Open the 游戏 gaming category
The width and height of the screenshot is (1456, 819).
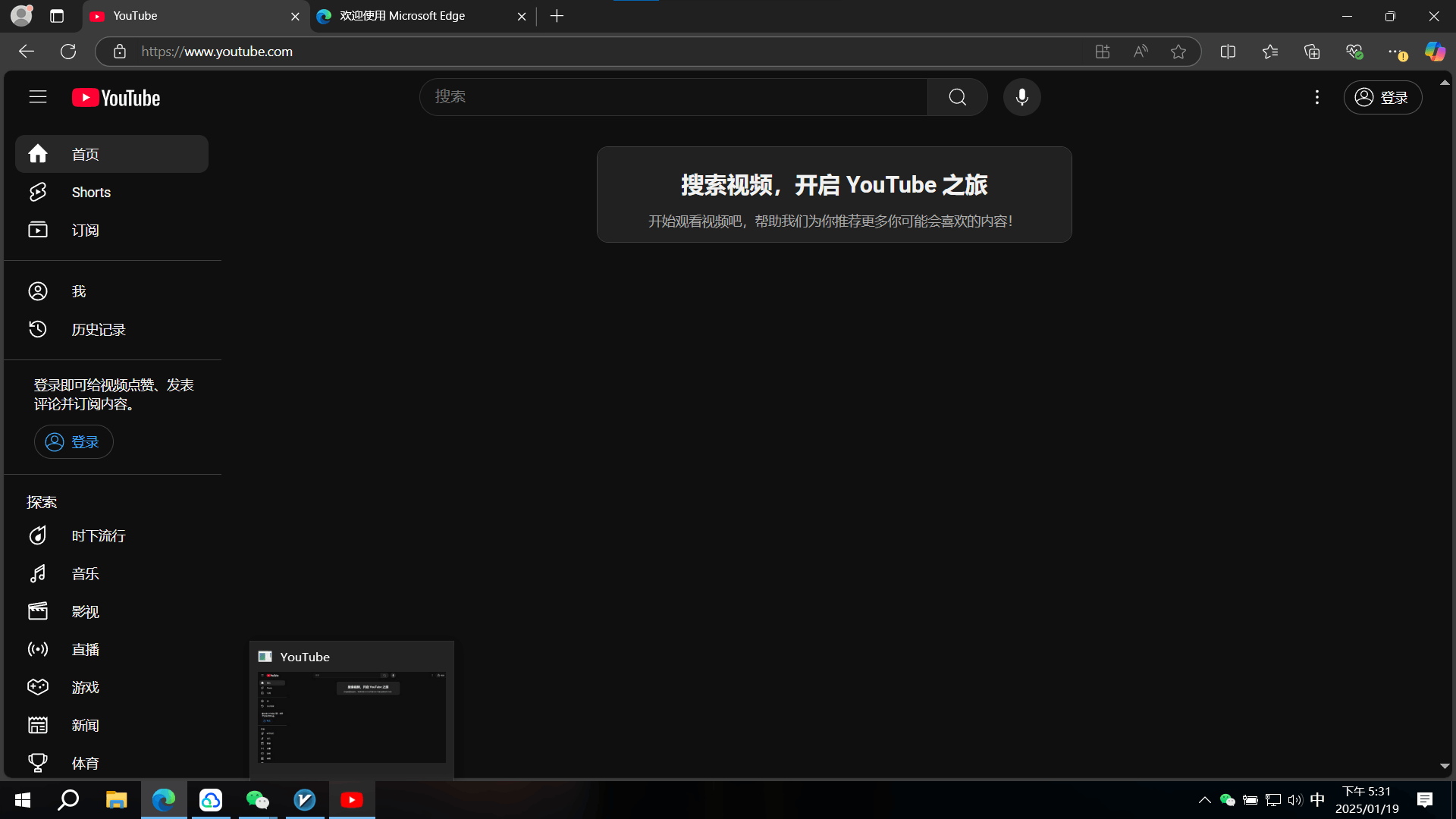(x=85, y=688)
